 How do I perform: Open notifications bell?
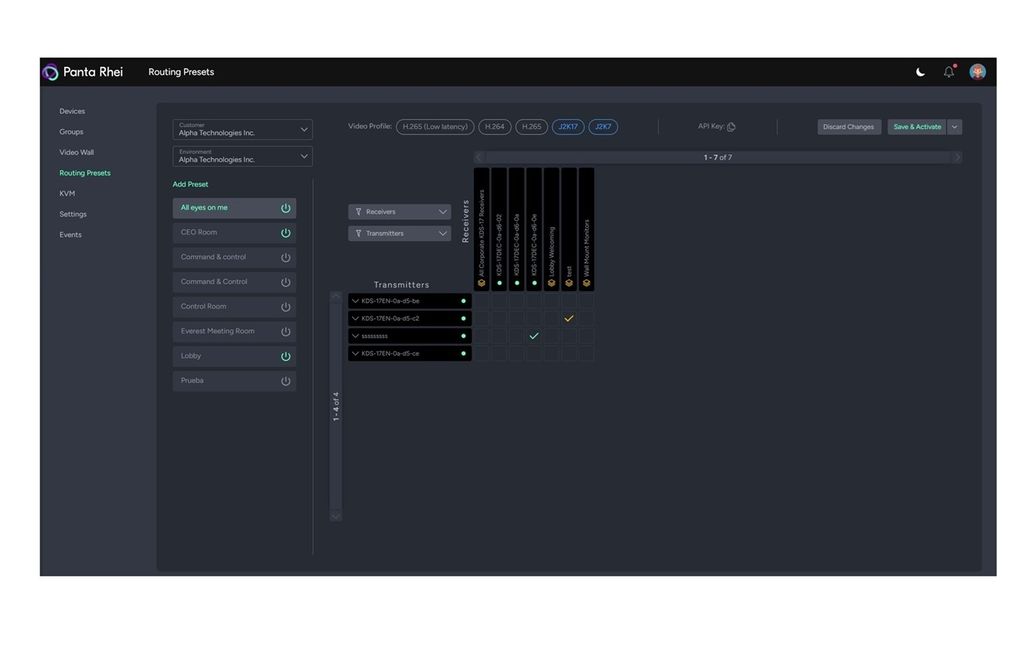pyautogui.click(x=948, y=72)
